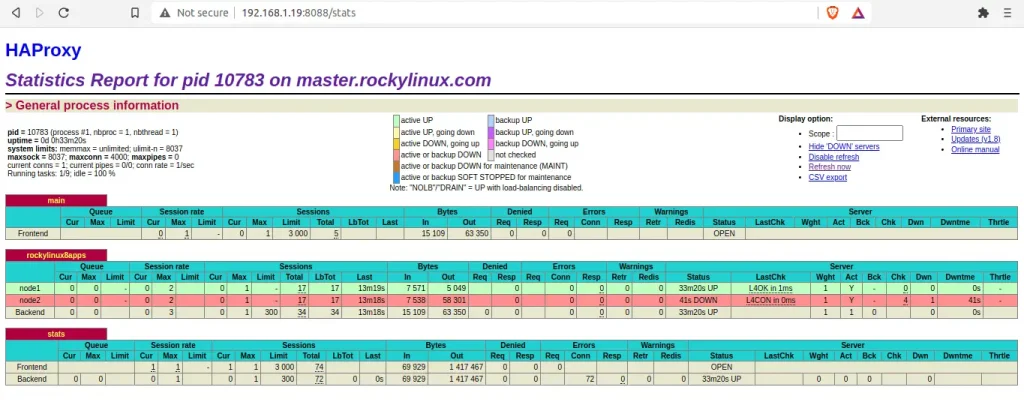Click the active or backup DOWN legend swatch
The width and height of the screenshot is (1024, 417).
[x=396, y=155]
